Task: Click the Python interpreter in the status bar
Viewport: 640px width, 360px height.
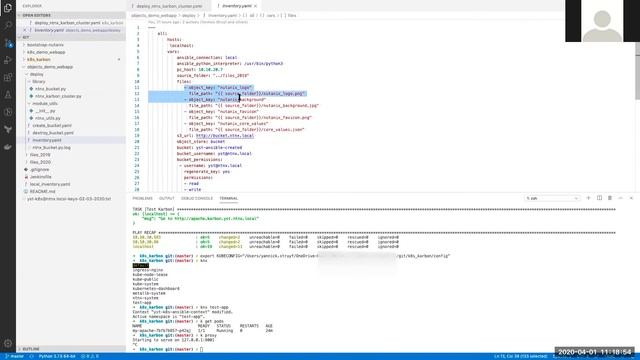Action: [57, 356]
